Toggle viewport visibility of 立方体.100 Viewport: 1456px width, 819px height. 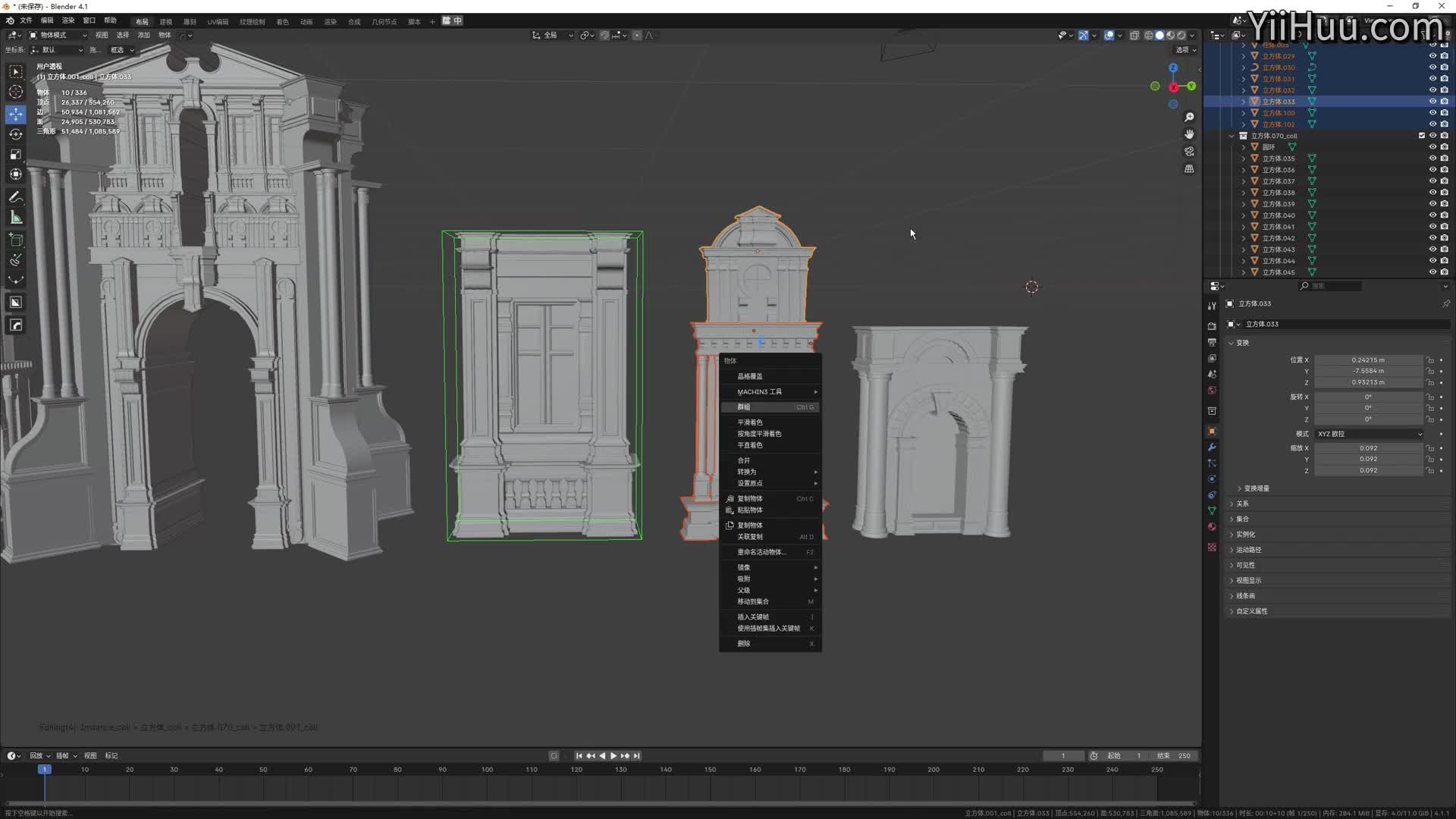1432,113
